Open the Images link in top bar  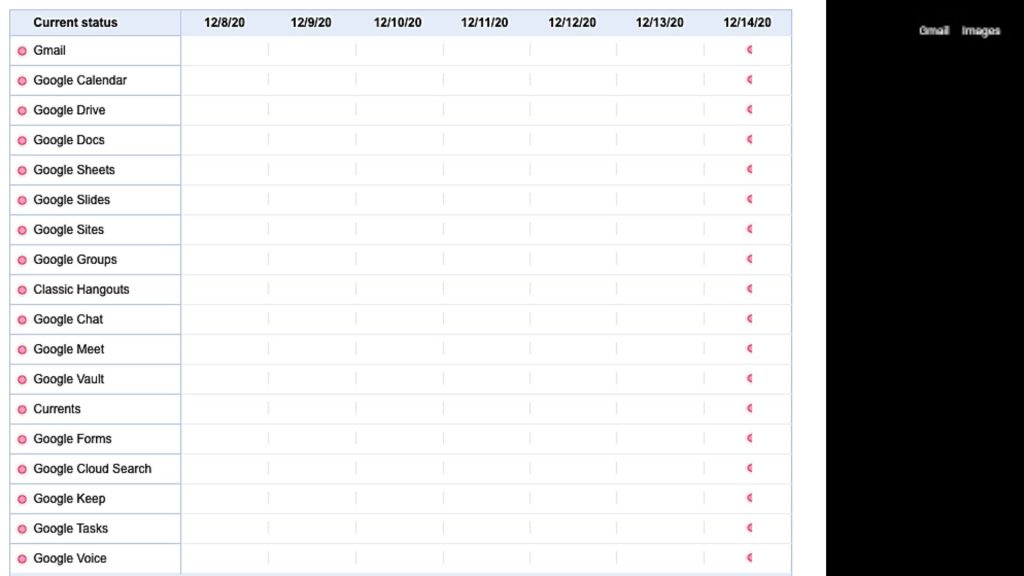[x=980, y=31]
